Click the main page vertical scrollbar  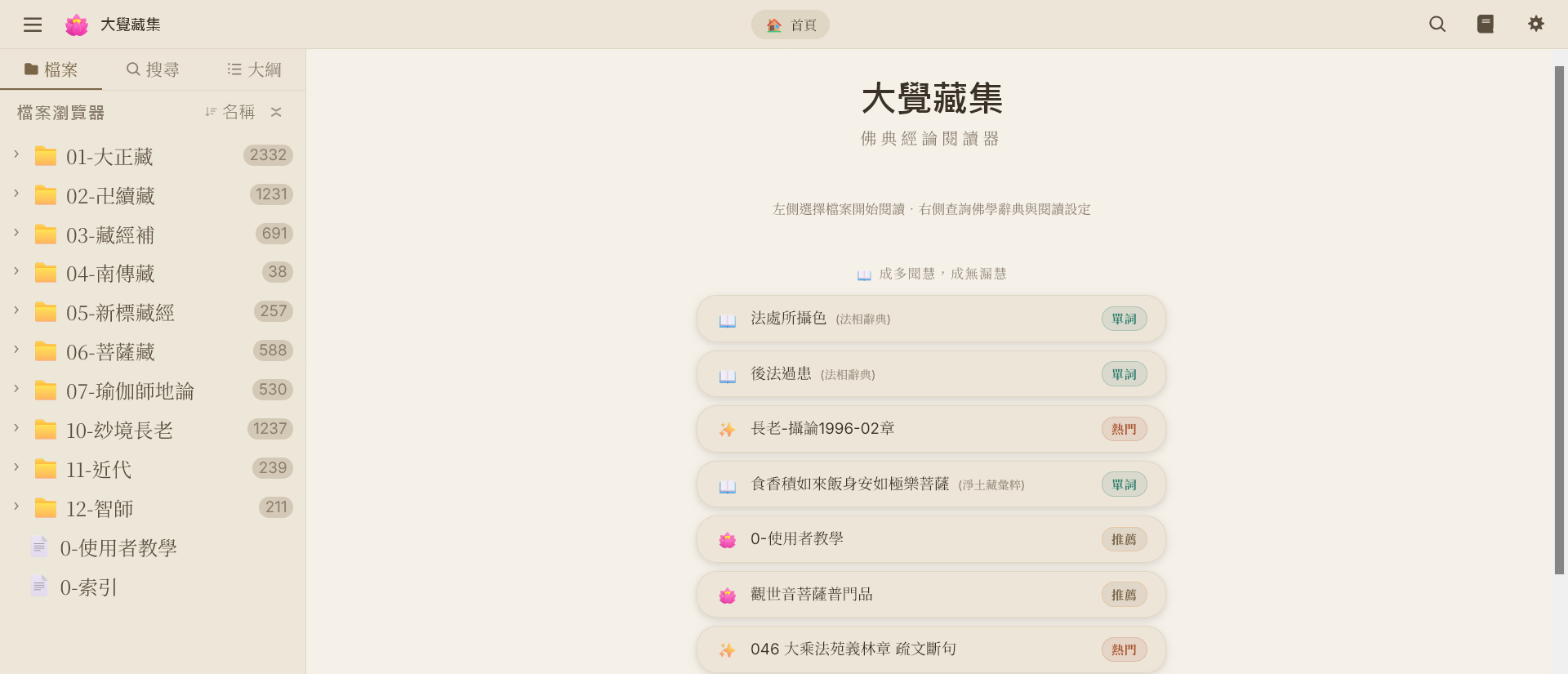pyautogui.click(x=1559, y=319)
